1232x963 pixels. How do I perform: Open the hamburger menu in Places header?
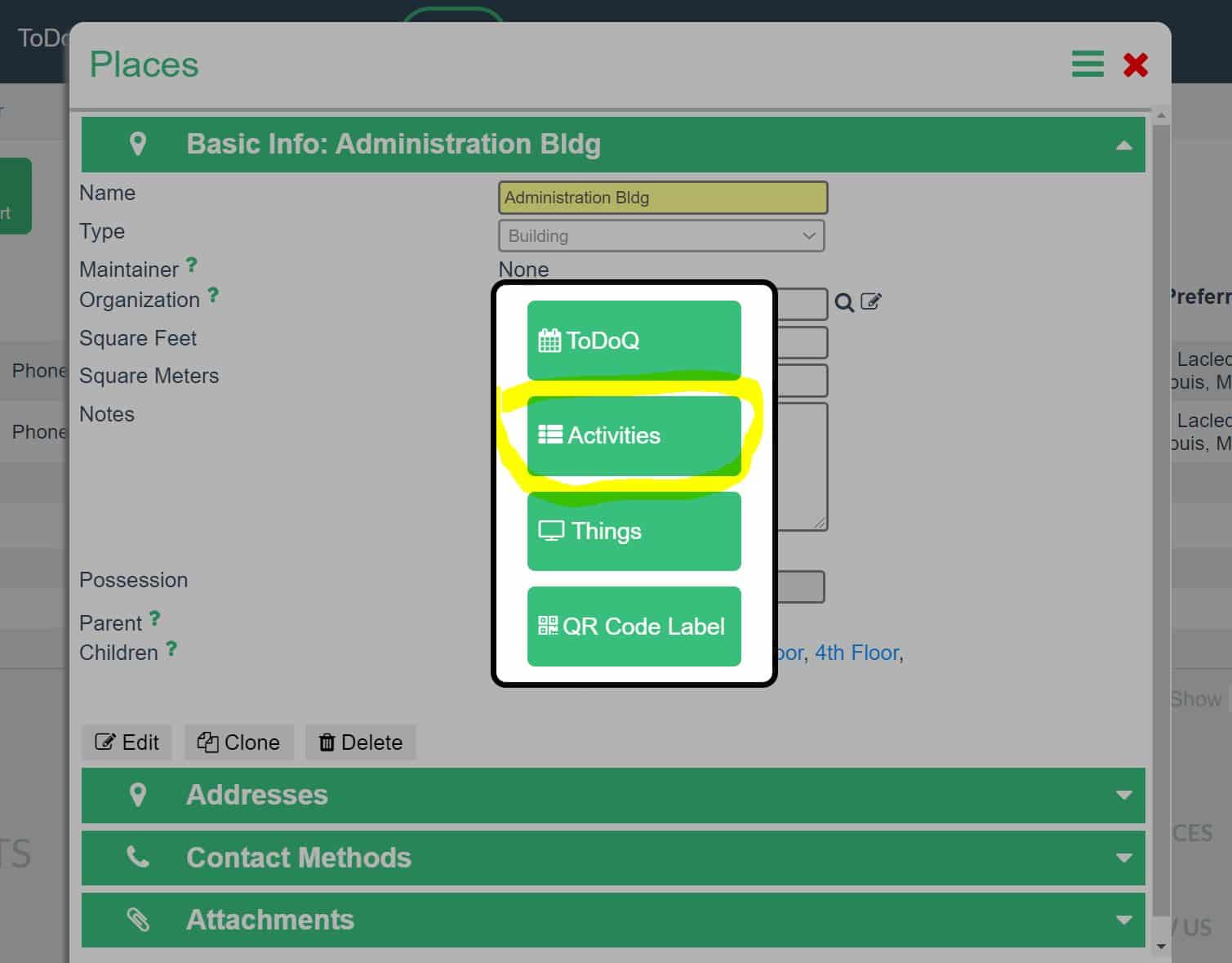click(1087, 64)
